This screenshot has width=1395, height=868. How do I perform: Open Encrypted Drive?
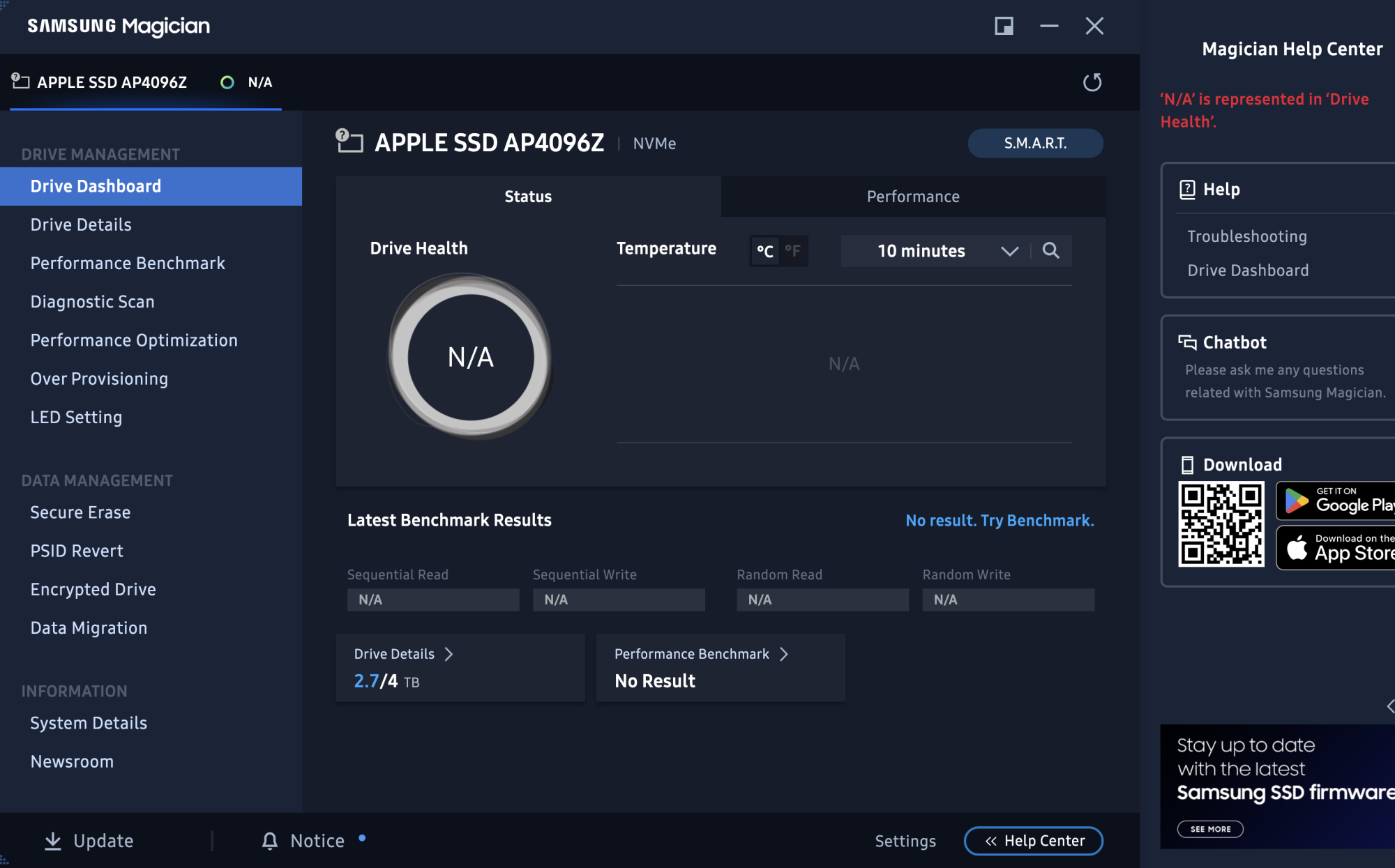click(x=93, y=589)
